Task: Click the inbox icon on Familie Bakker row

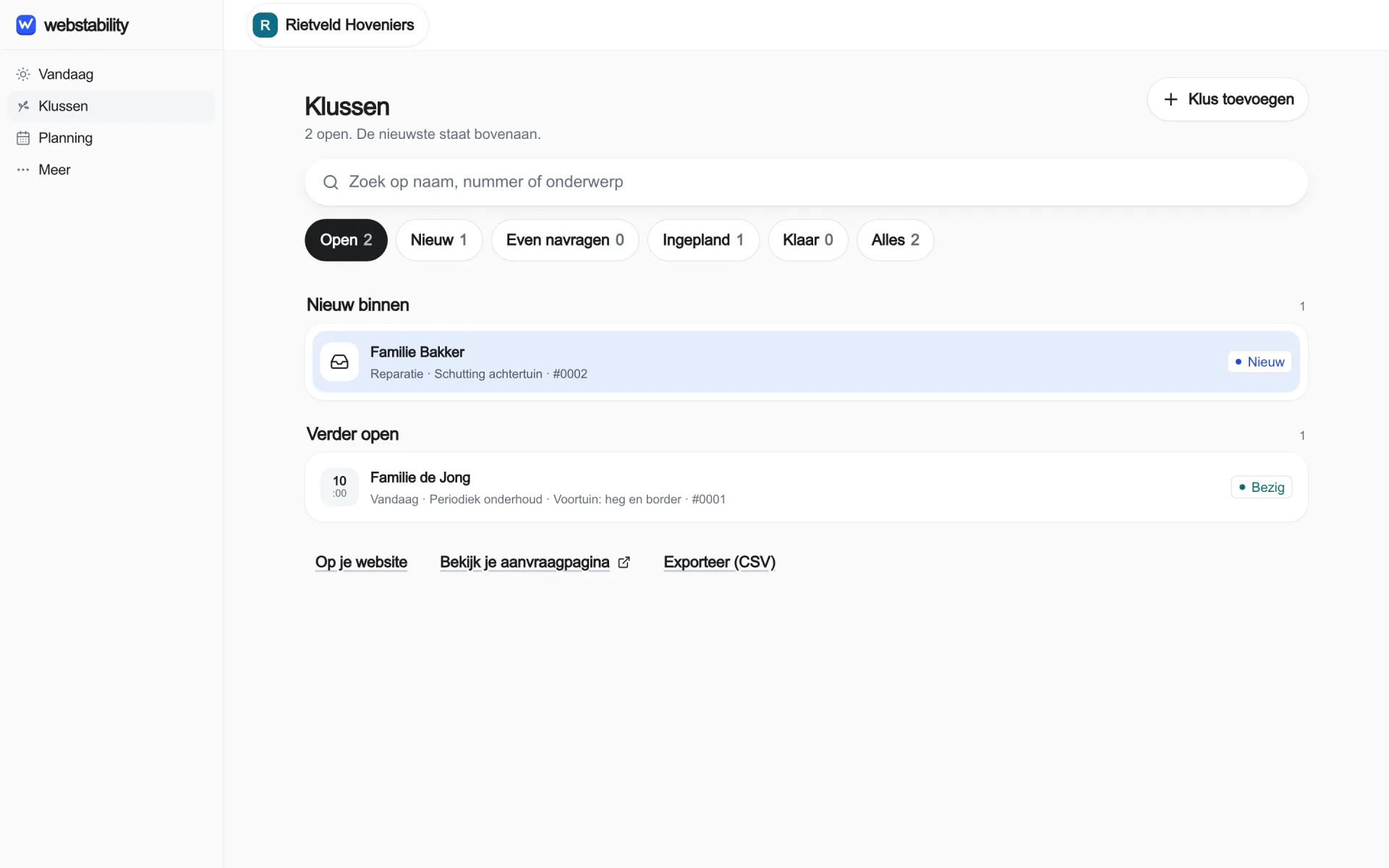Action: coord(339,362)
